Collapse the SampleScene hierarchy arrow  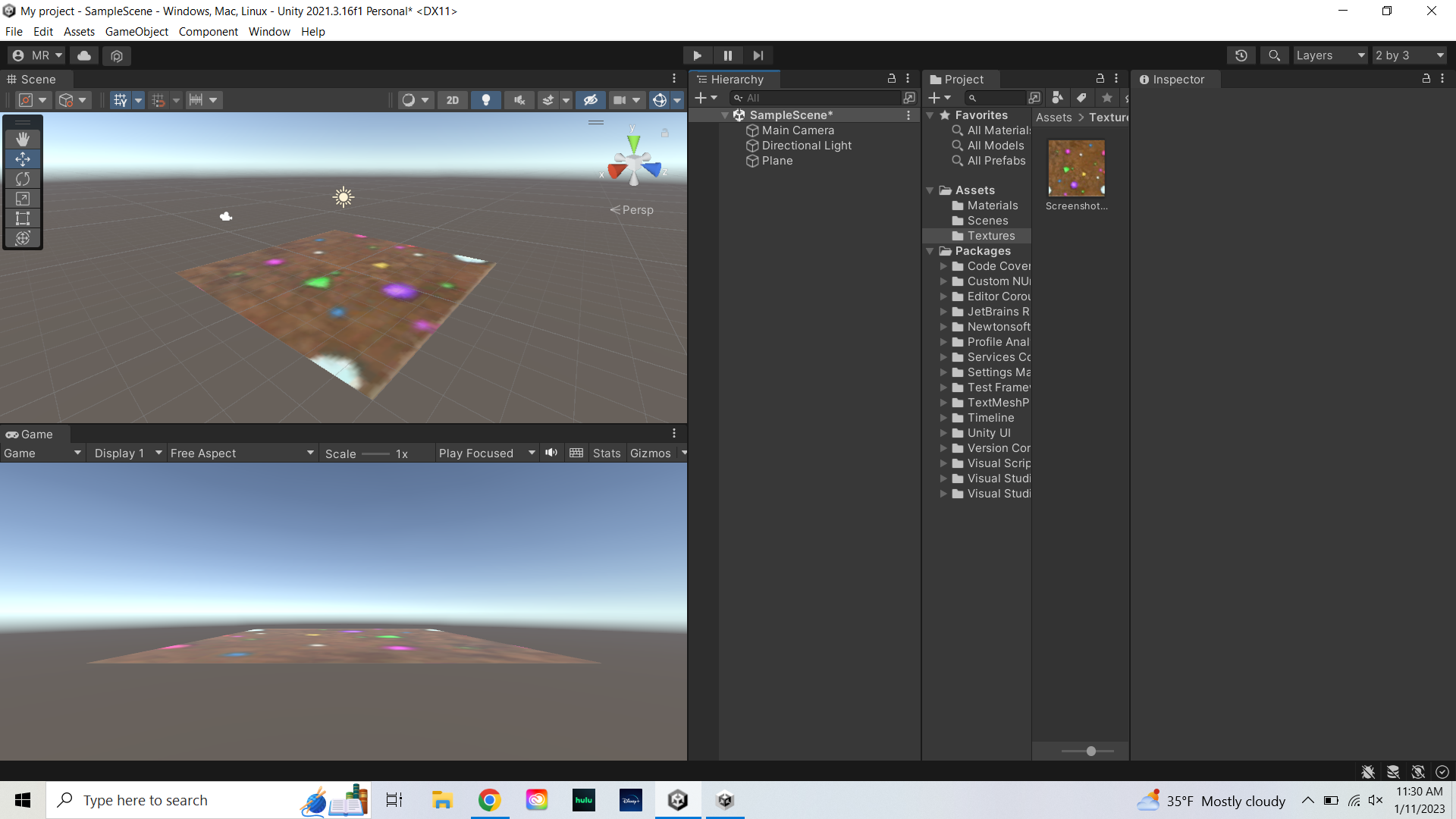725,115
